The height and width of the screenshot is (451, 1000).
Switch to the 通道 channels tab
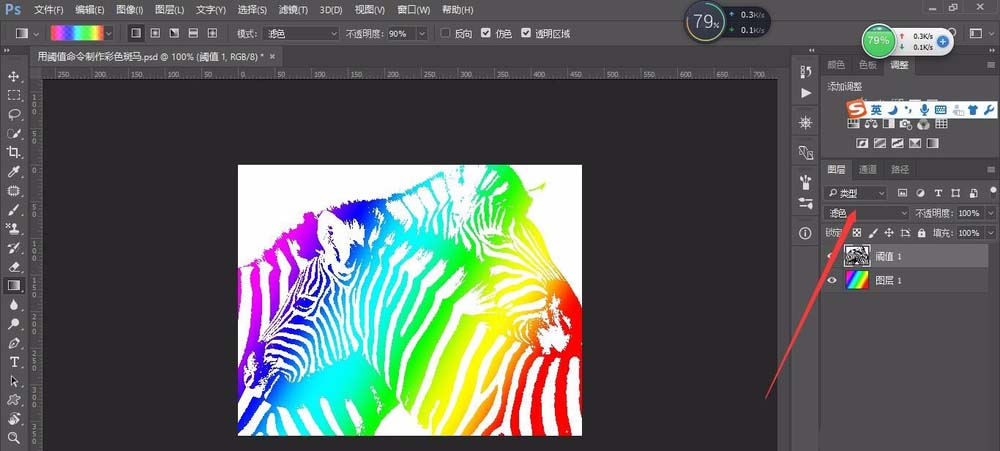[868, 170]
